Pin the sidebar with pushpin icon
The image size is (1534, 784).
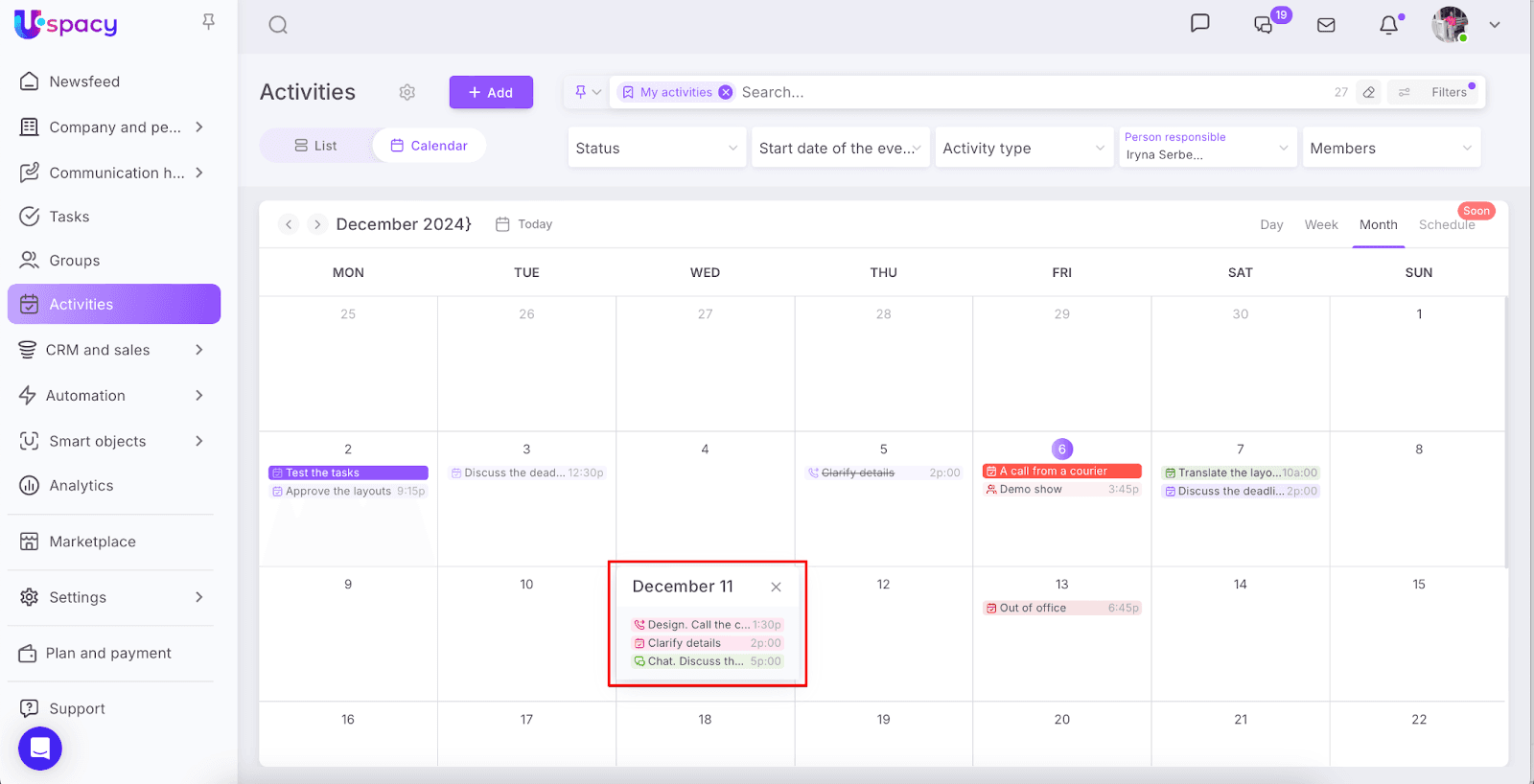[x=208, y=22]
